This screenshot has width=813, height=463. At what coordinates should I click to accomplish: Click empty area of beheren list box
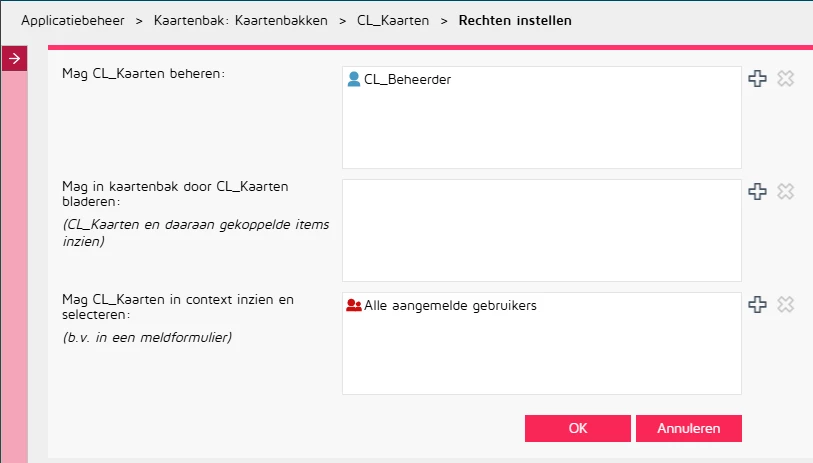tap(542, 130)
